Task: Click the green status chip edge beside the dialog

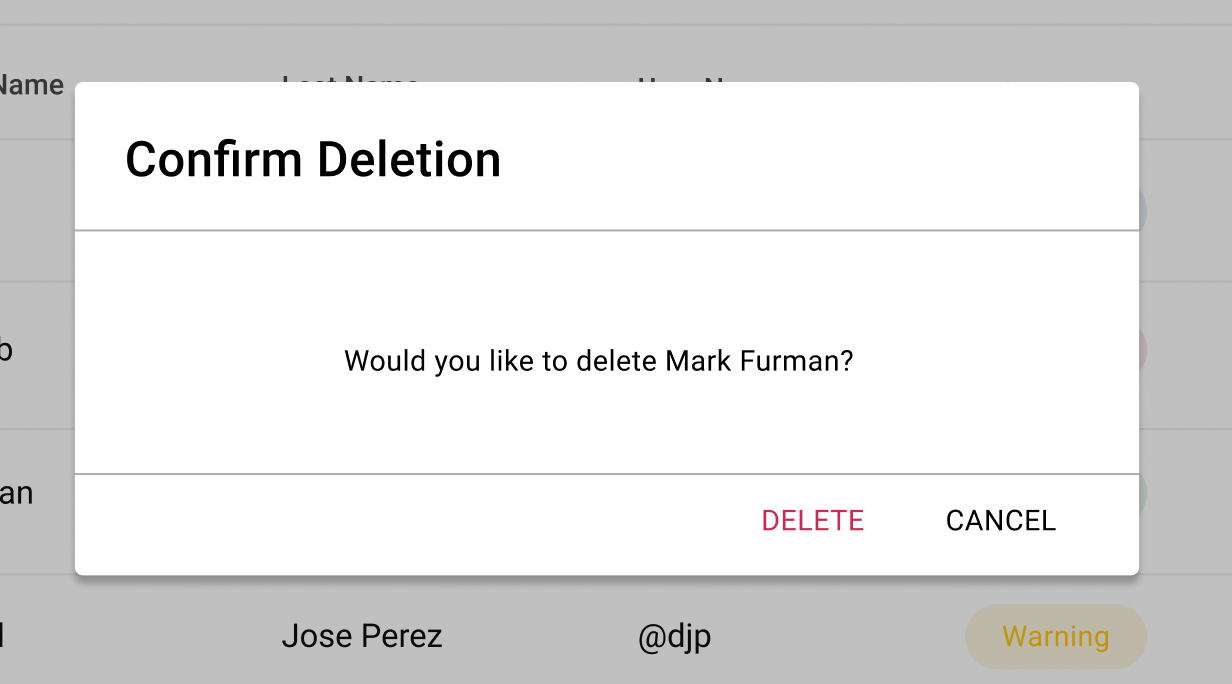Action: 1143,493
